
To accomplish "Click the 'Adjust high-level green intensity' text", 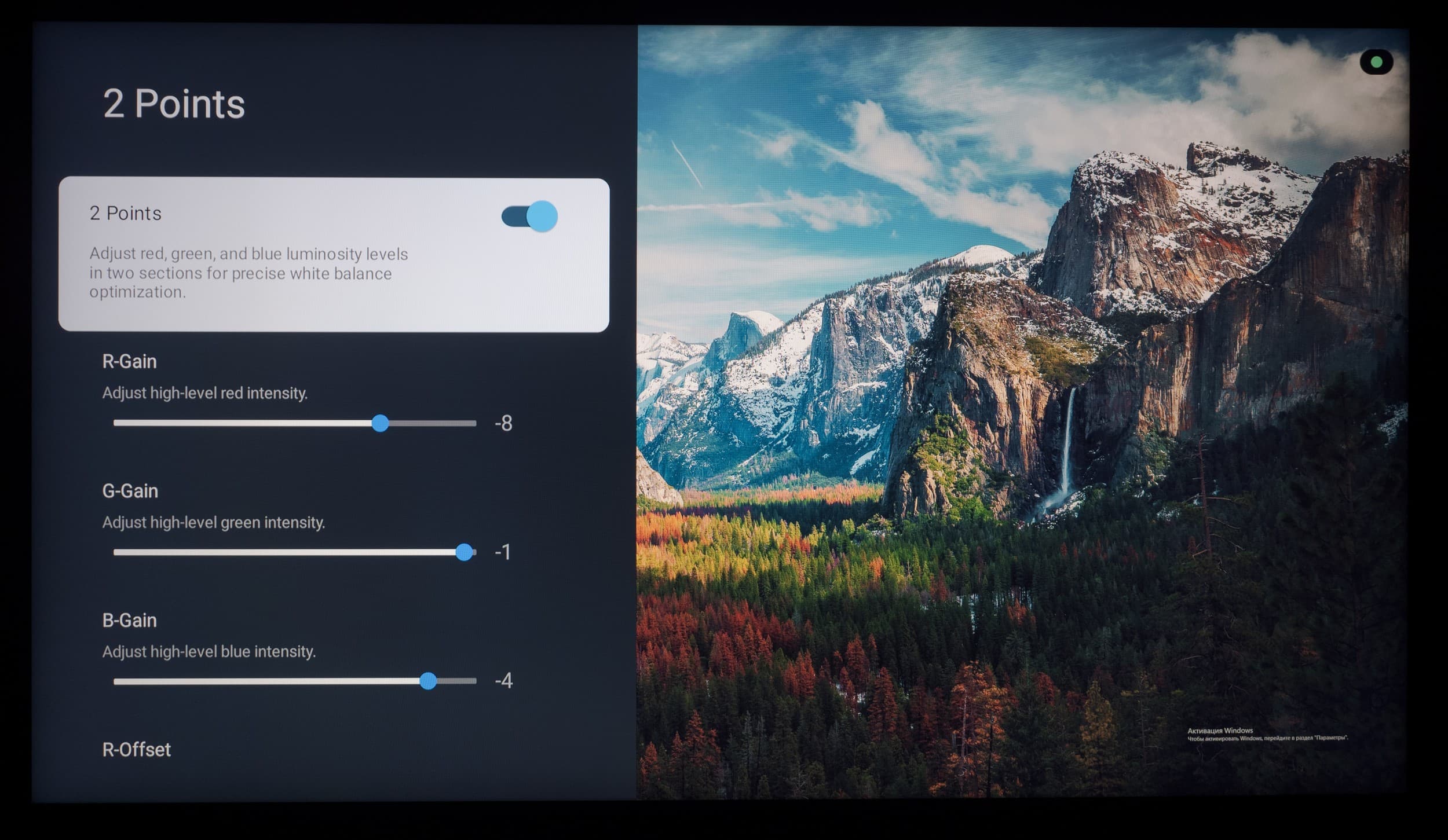I will tap(213, 523).
